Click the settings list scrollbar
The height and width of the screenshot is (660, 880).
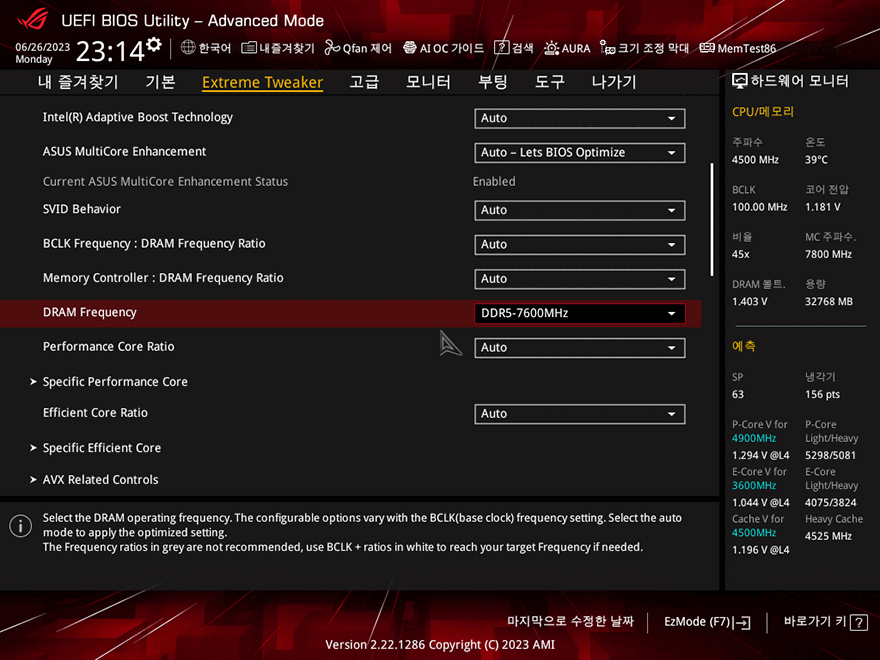click(712, 219)
